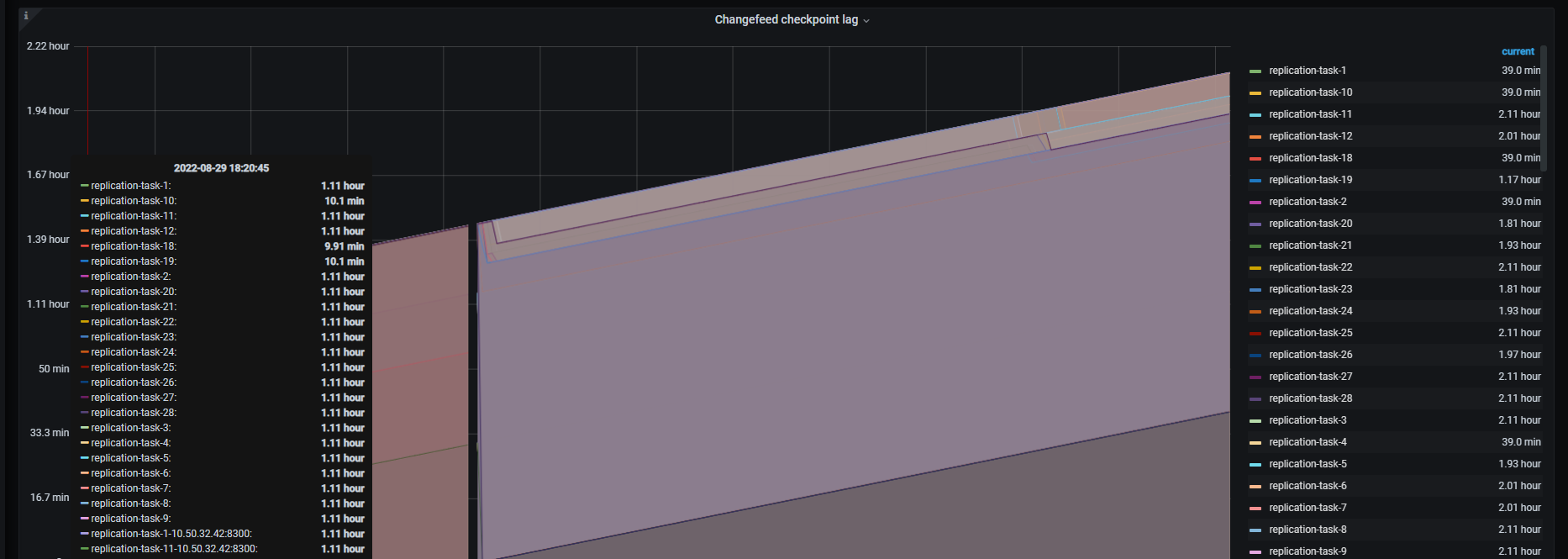Click the panel info icon in the corner
Image resolution: width=1568 pixels, height=559 pixels.
tap(26, 15)
